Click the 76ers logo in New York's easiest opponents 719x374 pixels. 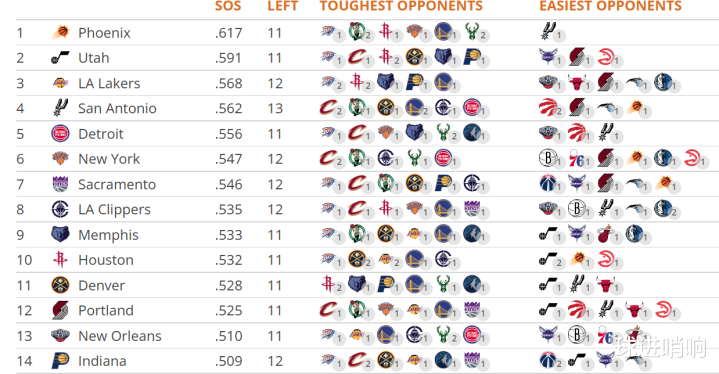point(576,159)
